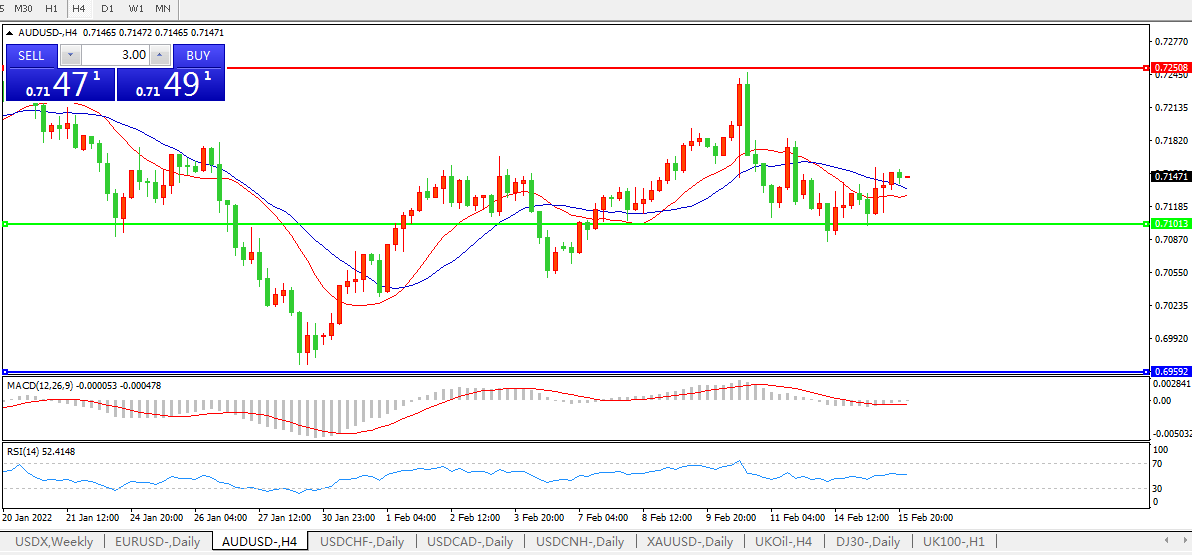Open the XAUUSD-,Daily chart tab
The width and height of the screenshot is (1192, 555).
pyautogui.click(x=689, y=542)
